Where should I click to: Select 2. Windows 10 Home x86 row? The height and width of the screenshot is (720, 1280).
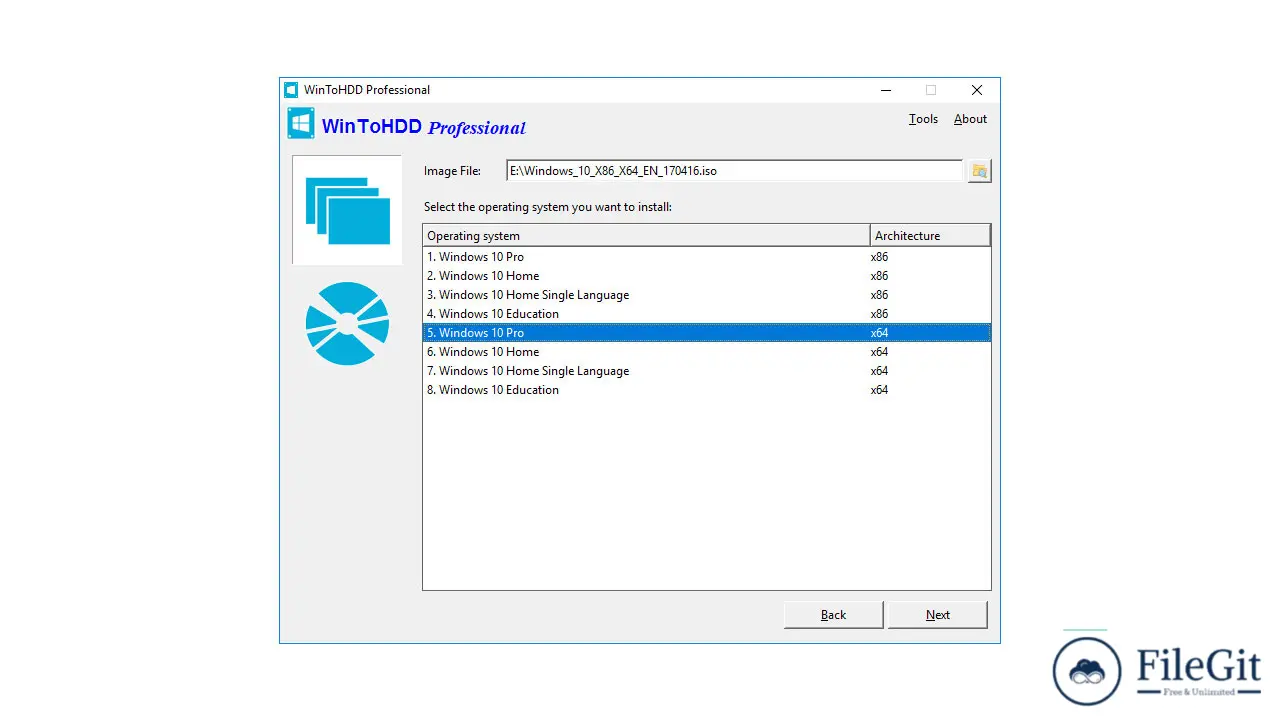(x=707, y=276)
